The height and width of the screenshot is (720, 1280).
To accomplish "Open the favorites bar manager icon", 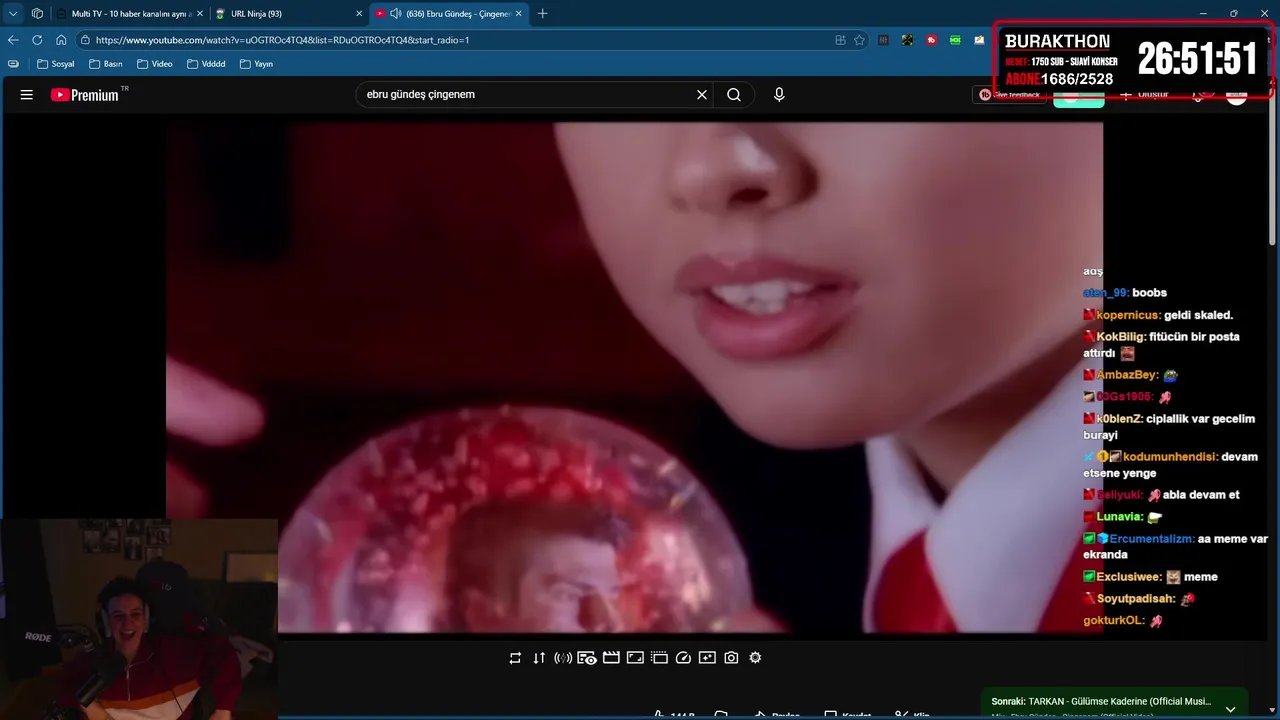I will coord(13,64).
